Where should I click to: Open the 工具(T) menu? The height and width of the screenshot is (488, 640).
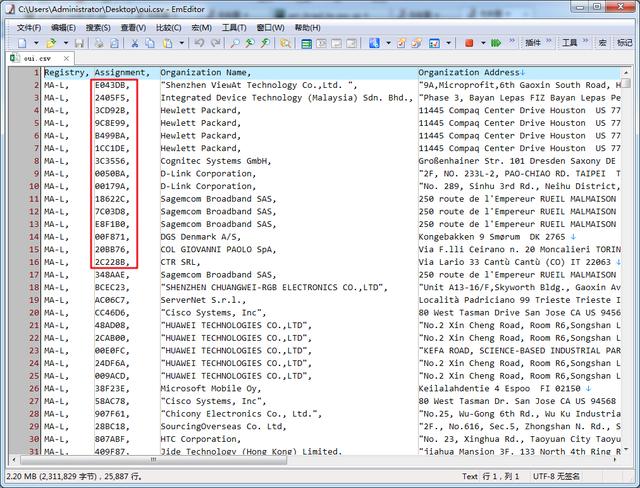coord(234,28)
